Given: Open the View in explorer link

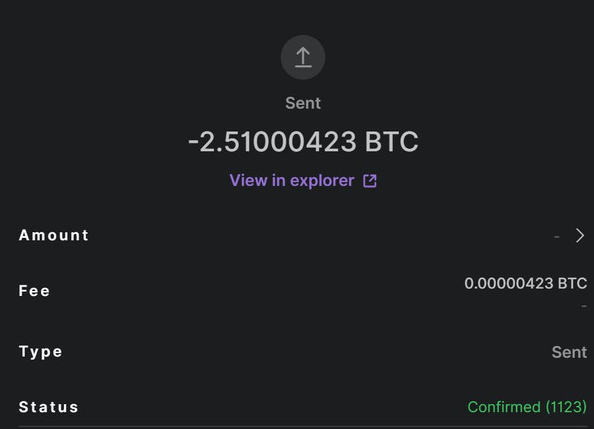Looking at the screenshot, I should click(x=303, y=181).
